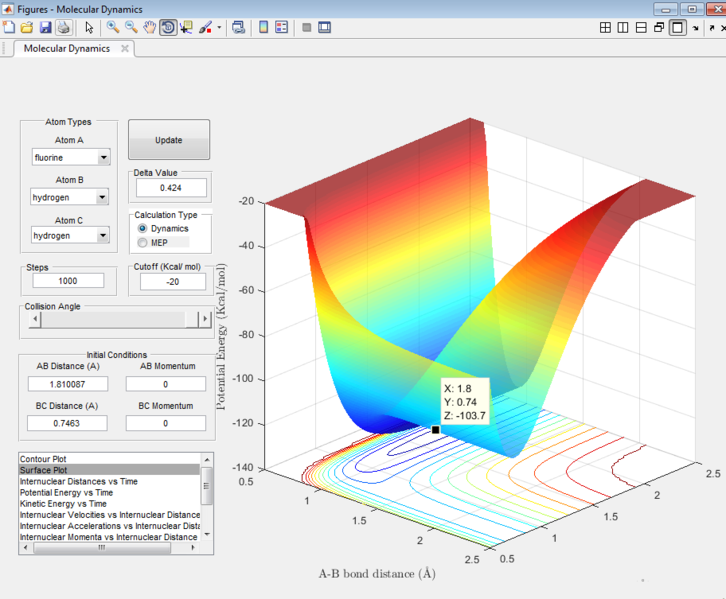Viewport: 726px width, 599px height.
Task: Click the Save Figure icon
Action: coord(44,27)
